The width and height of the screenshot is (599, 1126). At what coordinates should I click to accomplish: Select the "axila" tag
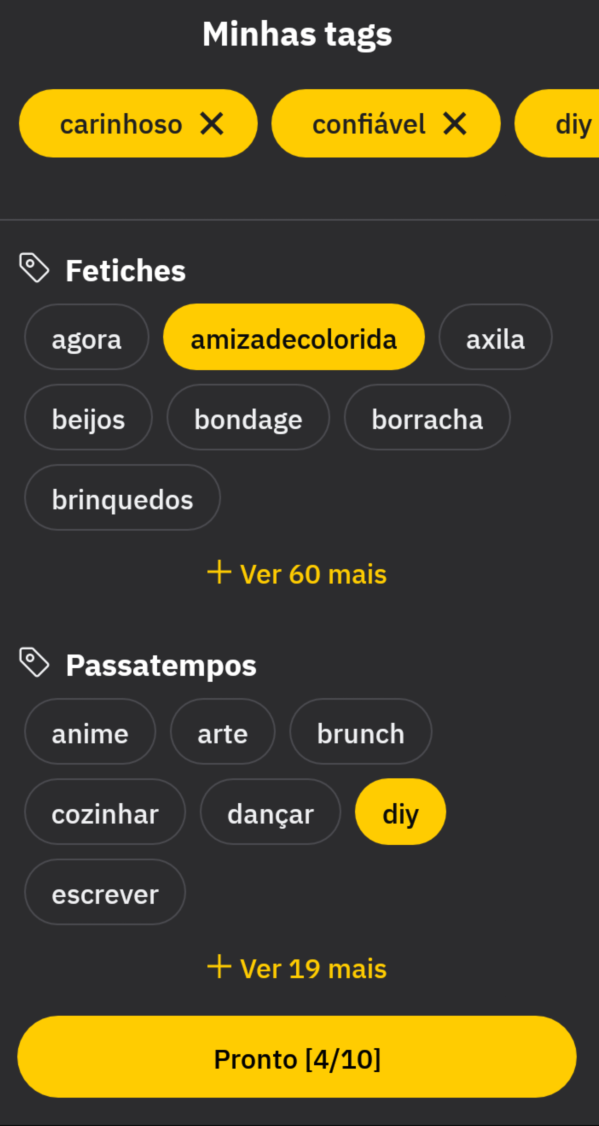tap(495, 337)
